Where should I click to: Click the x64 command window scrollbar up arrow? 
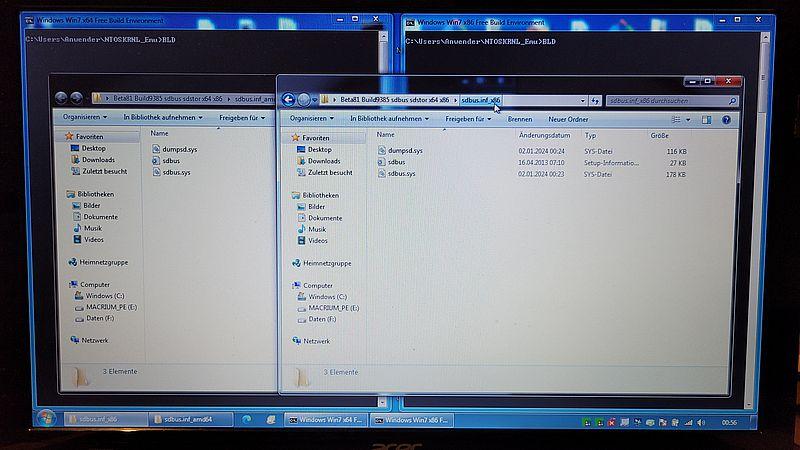coord(383,37)
